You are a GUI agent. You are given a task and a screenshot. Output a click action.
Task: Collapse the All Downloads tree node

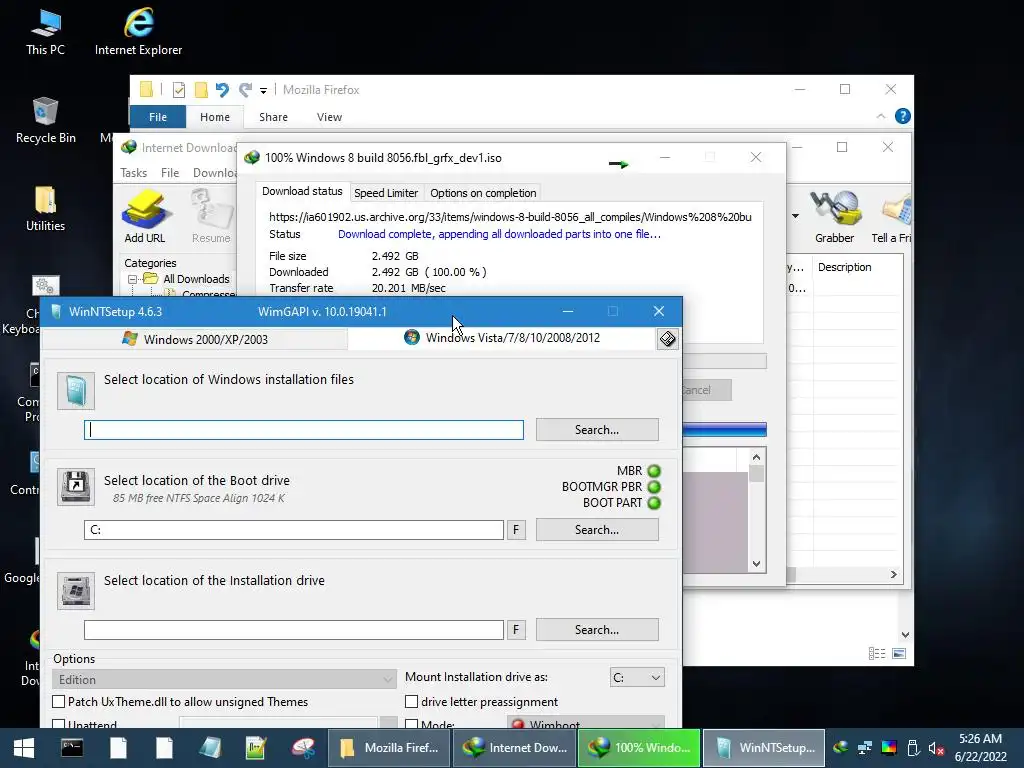(x=132, y=279)
